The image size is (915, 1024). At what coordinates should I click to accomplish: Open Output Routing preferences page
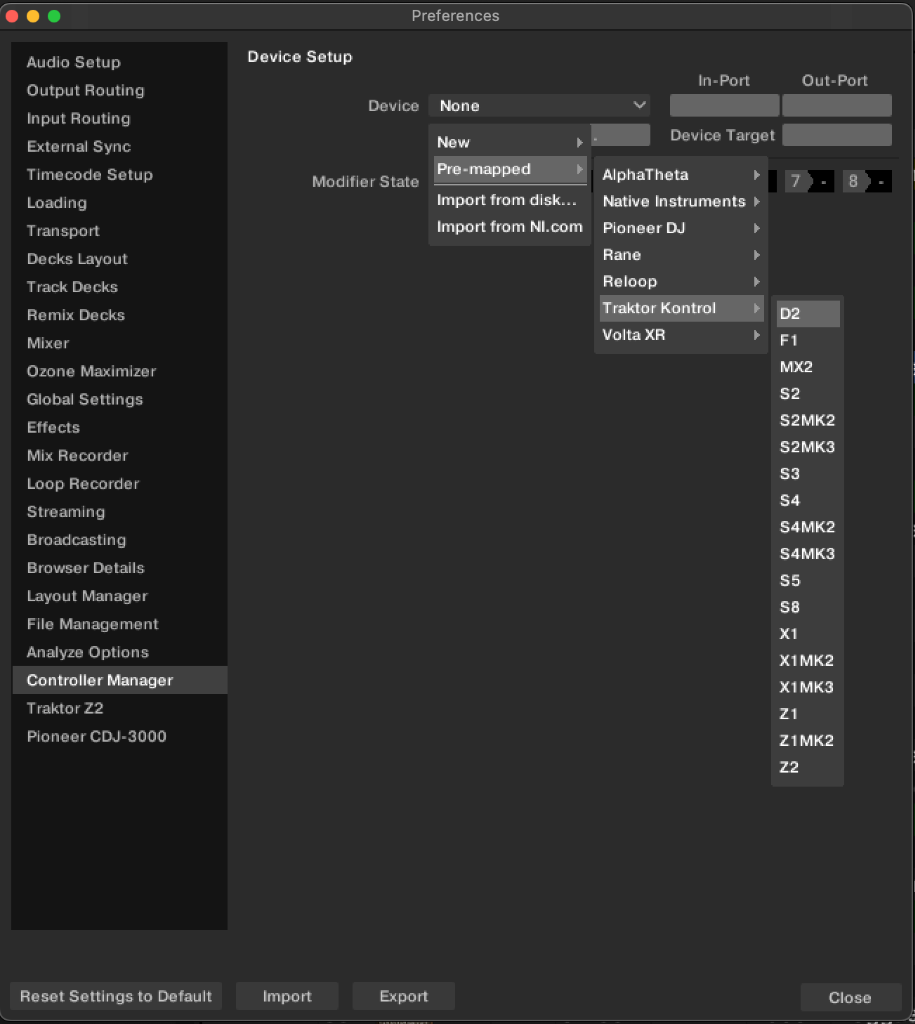[x=120, y=90]
